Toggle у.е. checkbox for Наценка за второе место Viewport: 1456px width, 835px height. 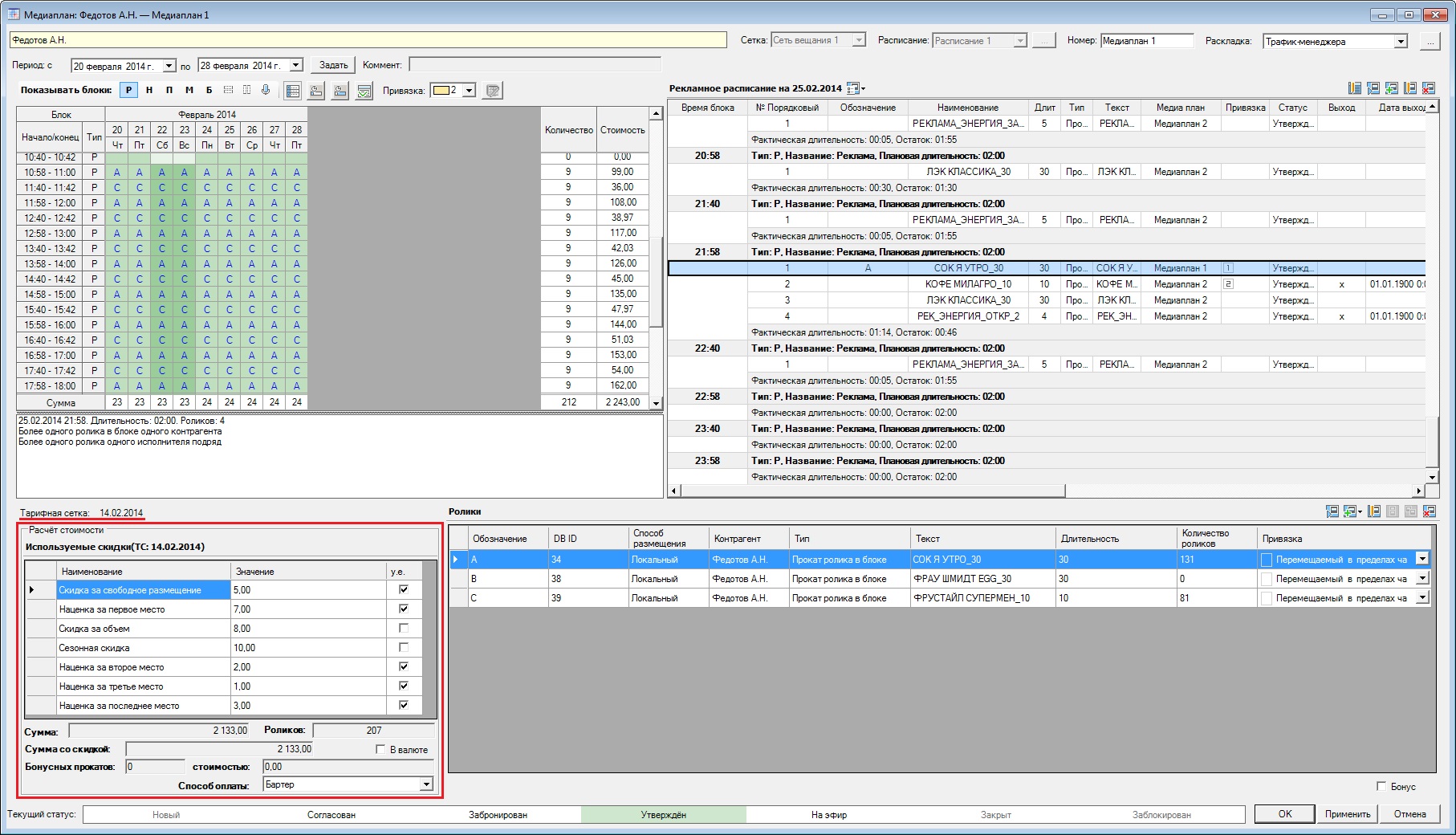point(404,666)
